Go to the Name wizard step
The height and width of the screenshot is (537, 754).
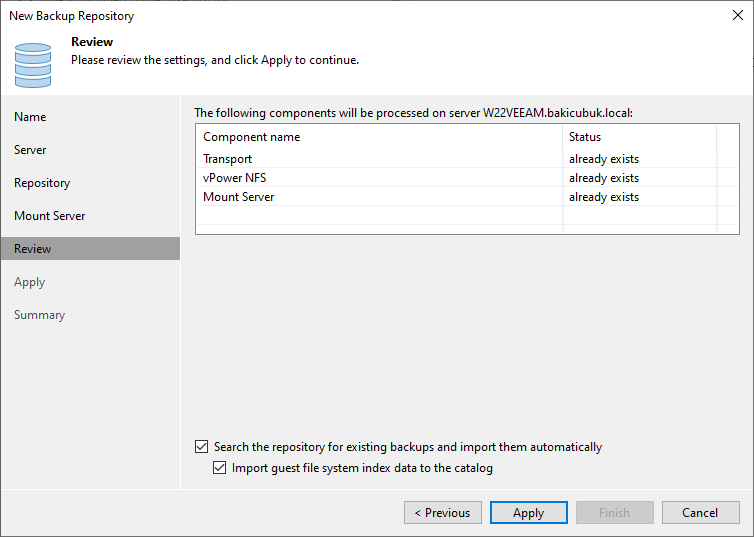point(30,117)
